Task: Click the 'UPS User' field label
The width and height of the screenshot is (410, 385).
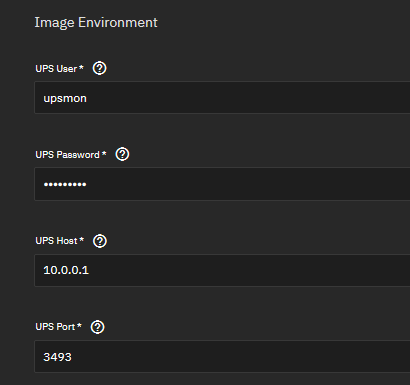Action: 56,69
